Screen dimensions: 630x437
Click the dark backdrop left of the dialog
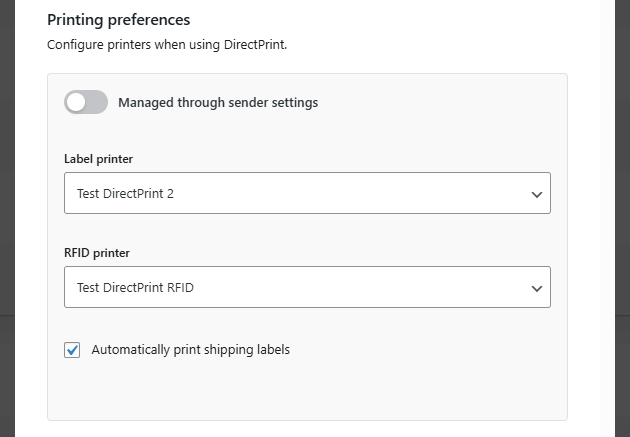point(7,200)
